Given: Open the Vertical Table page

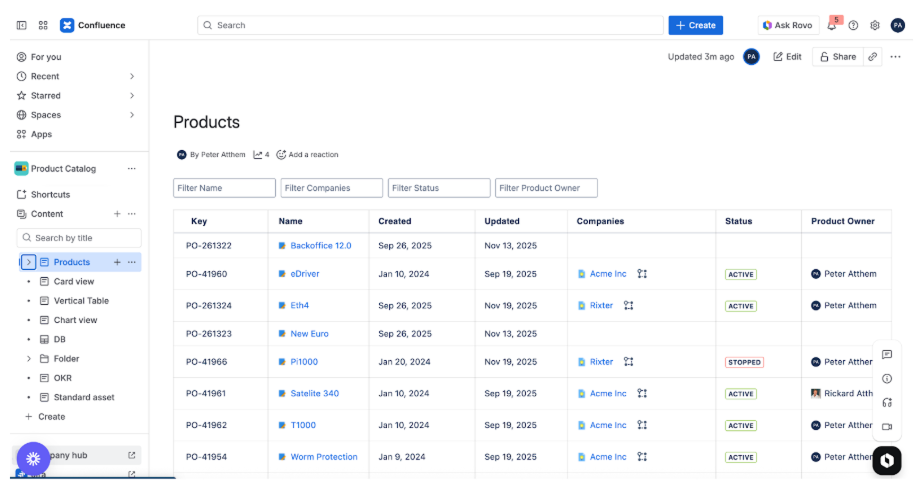Looking at the screenshot, I should point(81,301).
